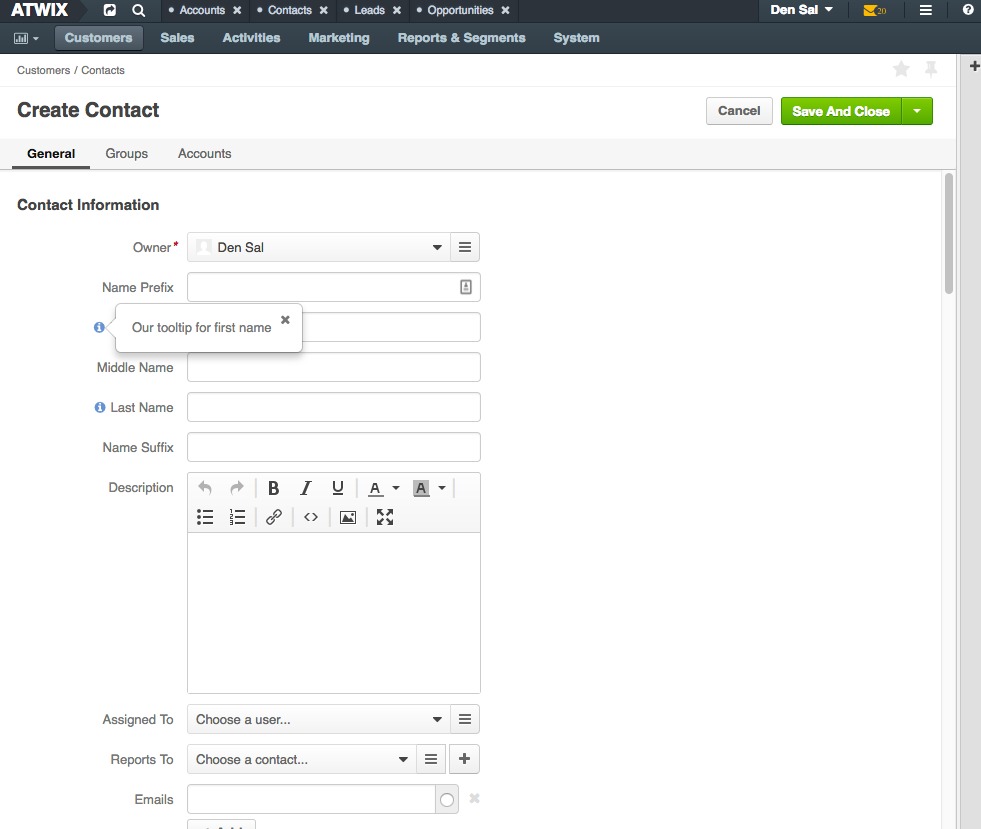
Task: Open the dashboard chart icon menu
Action: 26,38
